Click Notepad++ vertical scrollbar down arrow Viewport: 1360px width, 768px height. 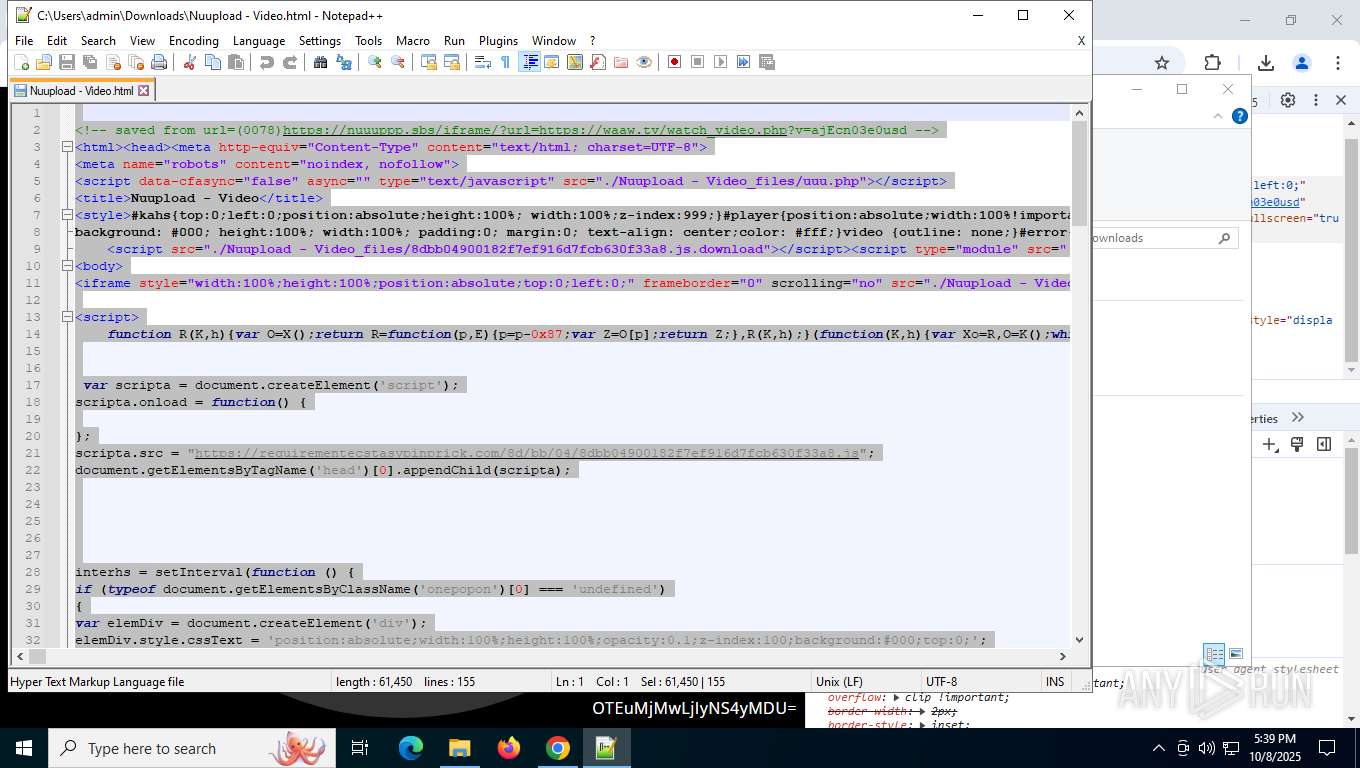1079,640
